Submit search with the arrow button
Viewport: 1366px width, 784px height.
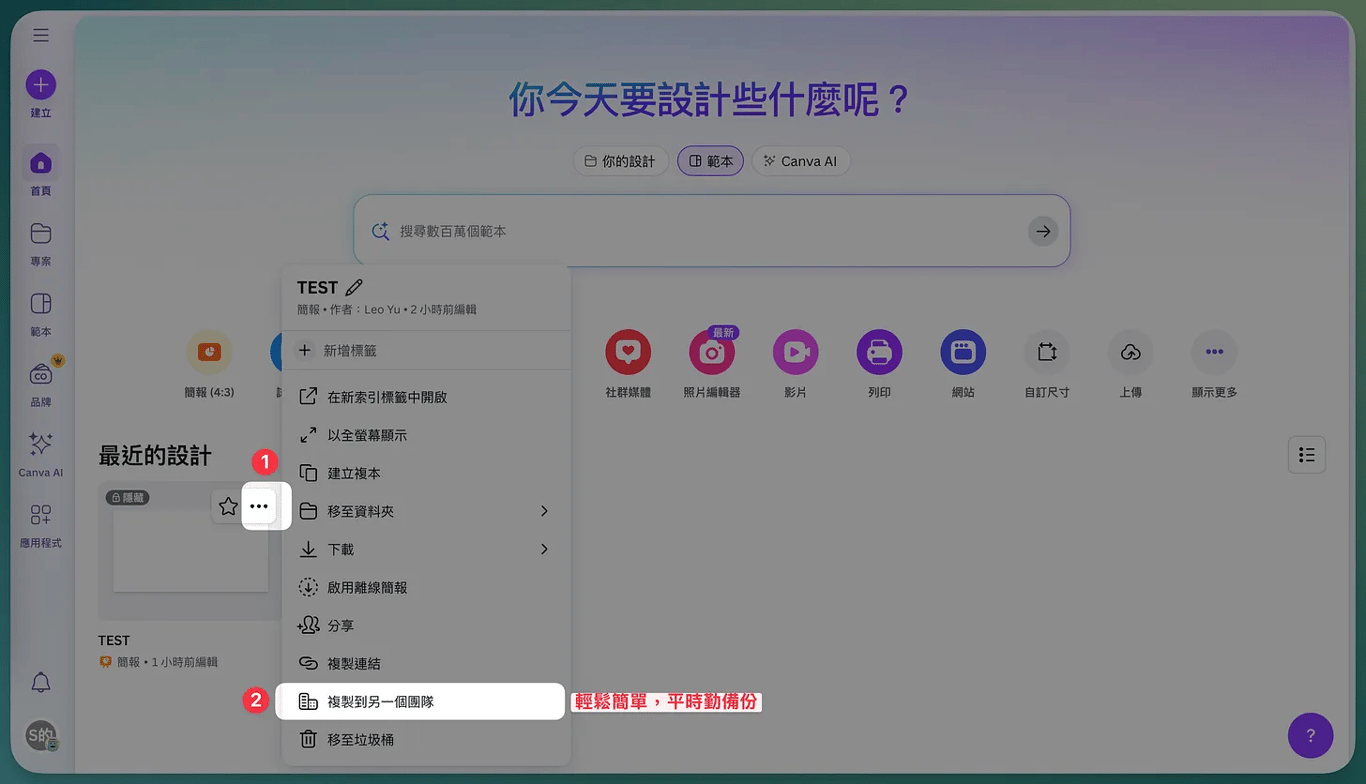(1043, 231)
